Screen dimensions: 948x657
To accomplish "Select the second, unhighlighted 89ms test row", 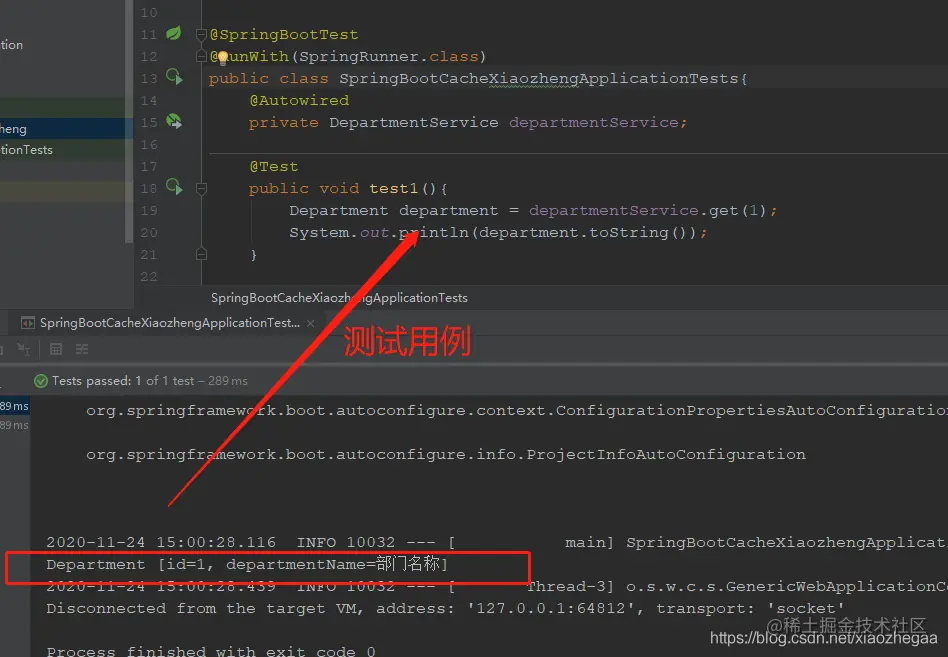I will pyautogui.click(x=15, y=426).
